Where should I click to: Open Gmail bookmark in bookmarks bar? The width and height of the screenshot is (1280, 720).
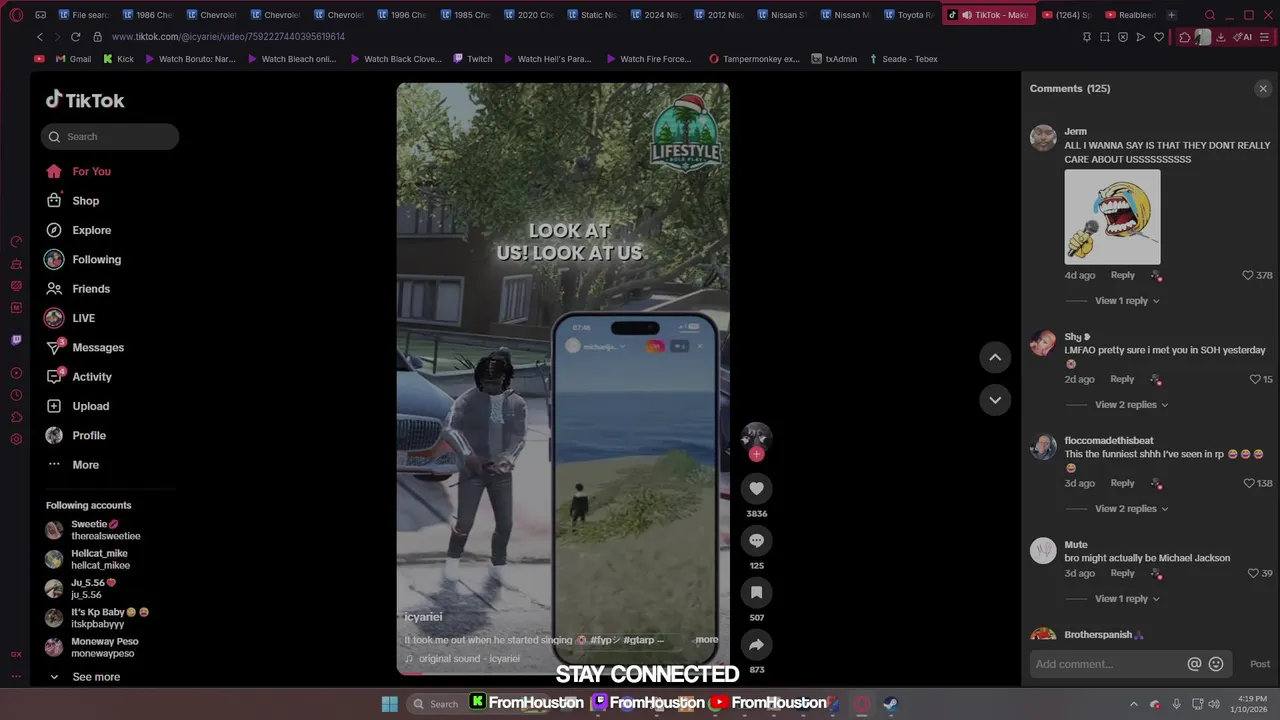tap(73, 59)
